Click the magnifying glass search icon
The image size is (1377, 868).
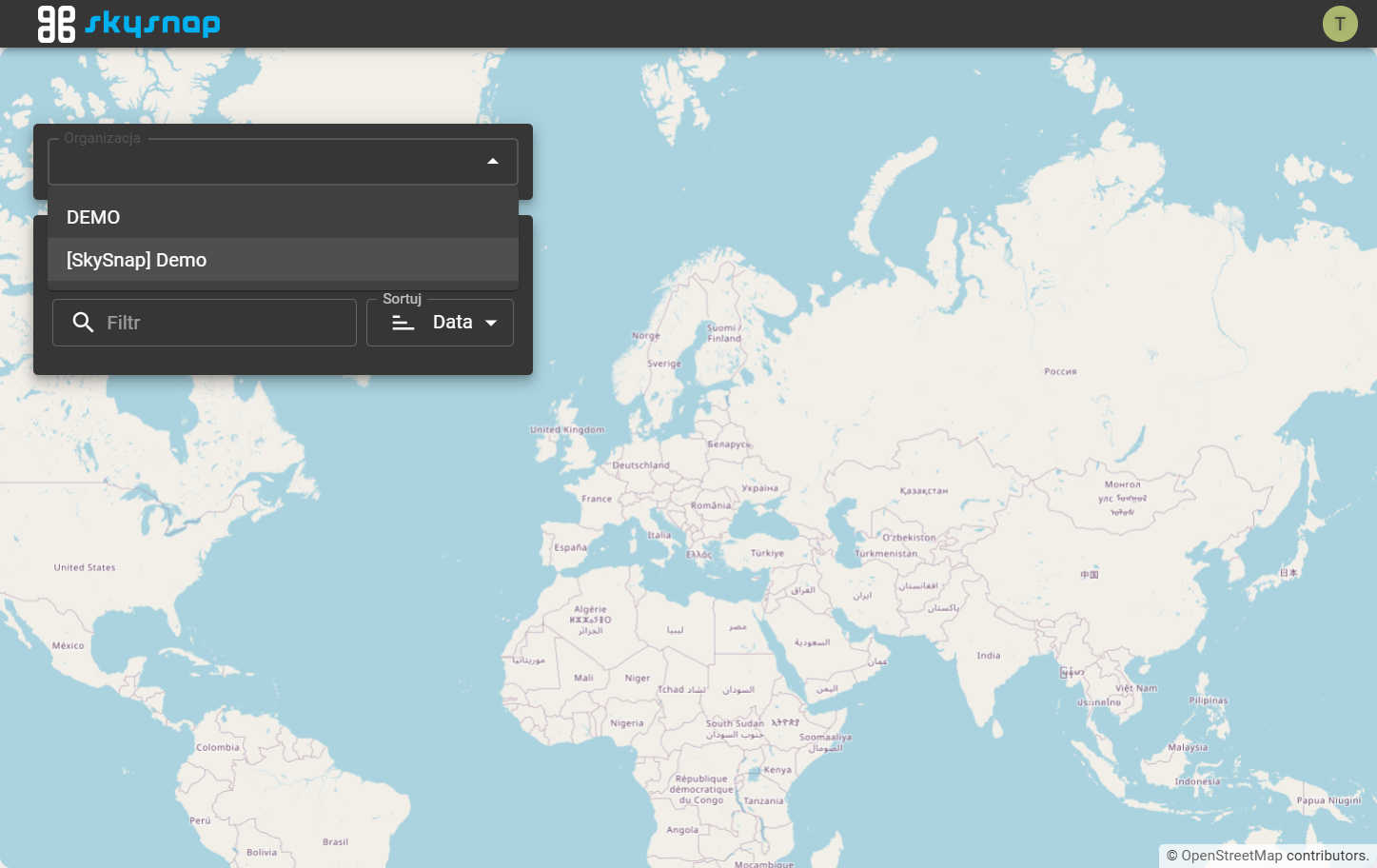click(x=83, y=323)
